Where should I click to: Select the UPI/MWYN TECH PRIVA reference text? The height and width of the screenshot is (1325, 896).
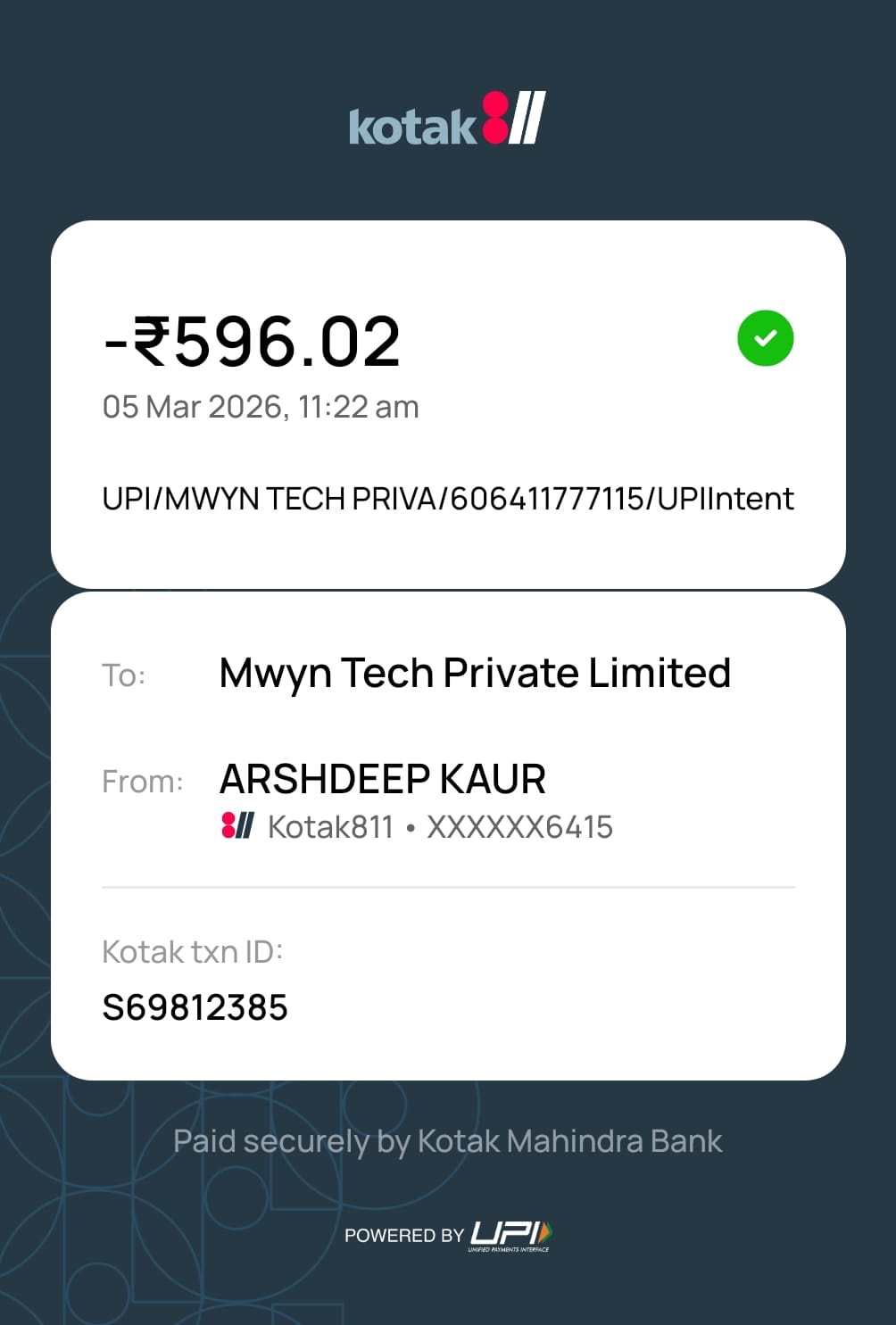tap(447, 499)
